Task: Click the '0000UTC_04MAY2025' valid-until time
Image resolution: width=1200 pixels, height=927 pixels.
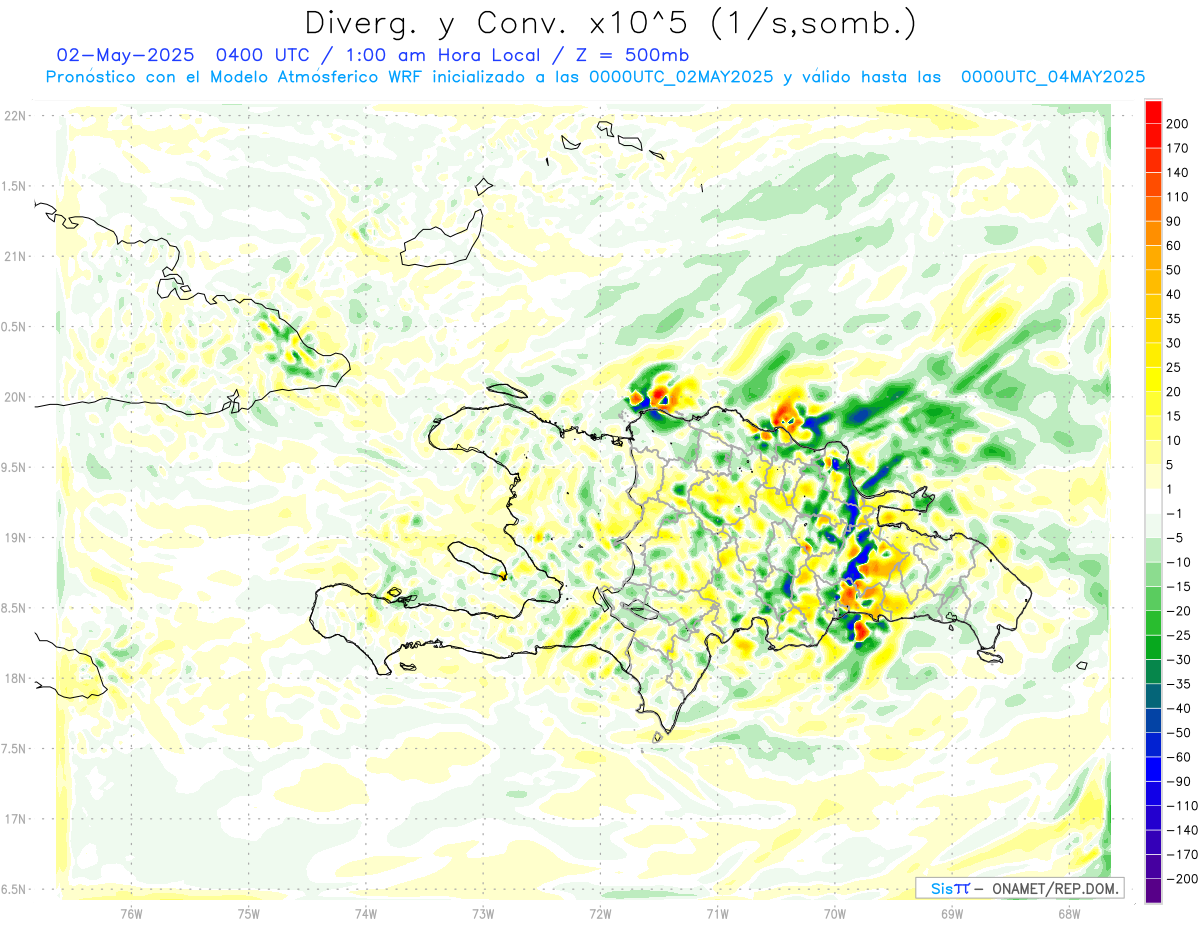Action: (1052, 77)
